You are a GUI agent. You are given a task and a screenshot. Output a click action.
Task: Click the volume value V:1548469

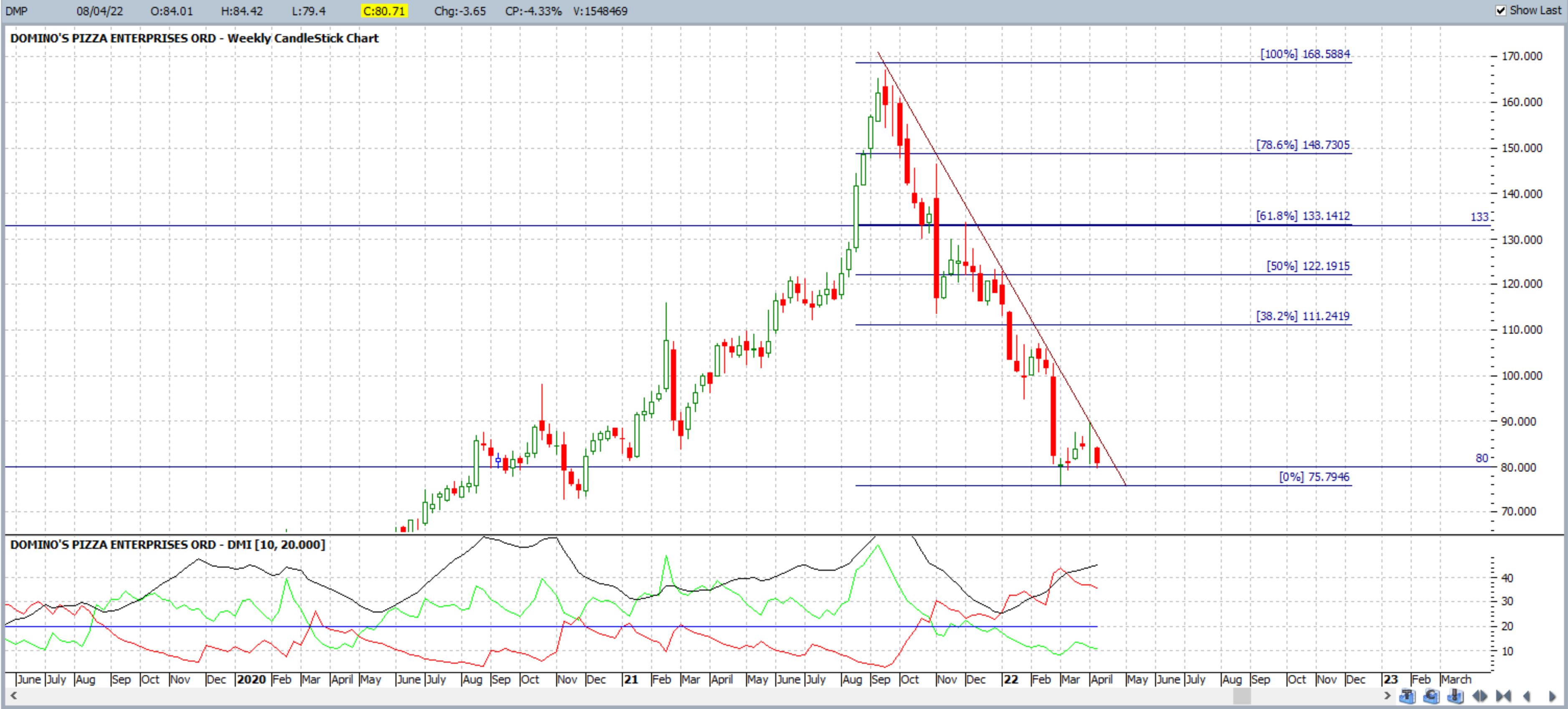(x=600, y=11)
